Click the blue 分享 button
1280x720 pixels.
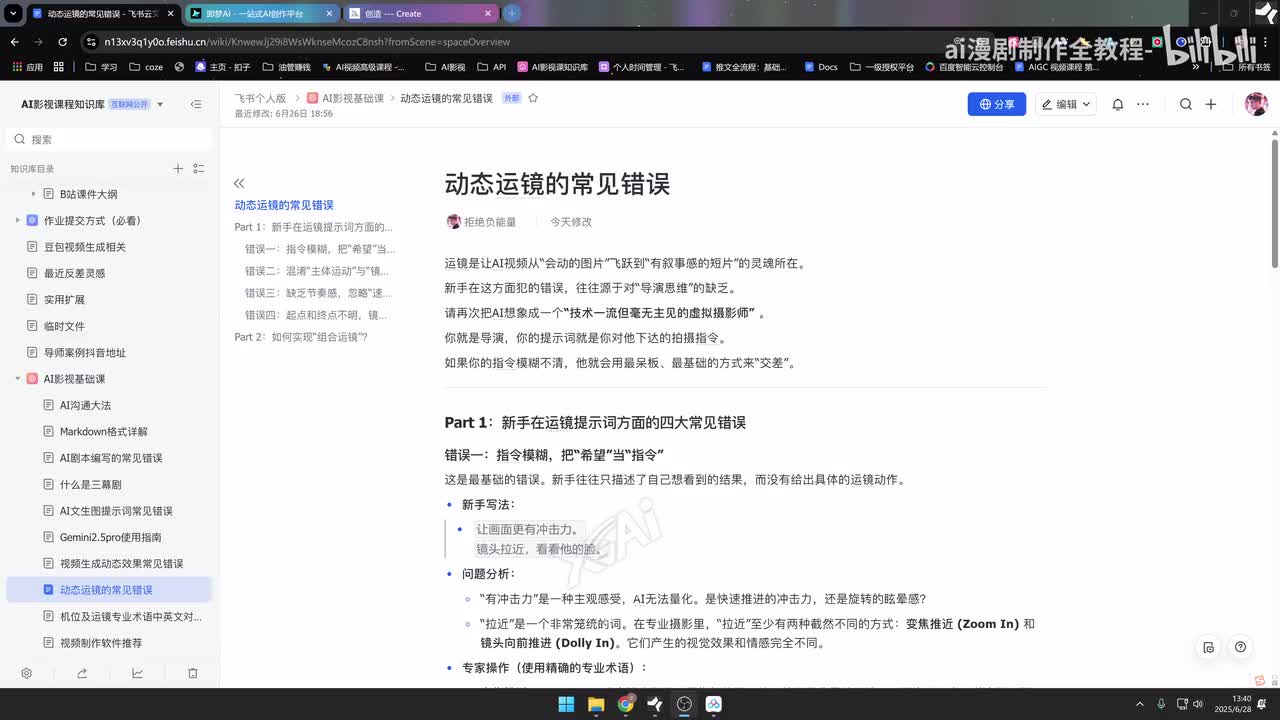997,104
